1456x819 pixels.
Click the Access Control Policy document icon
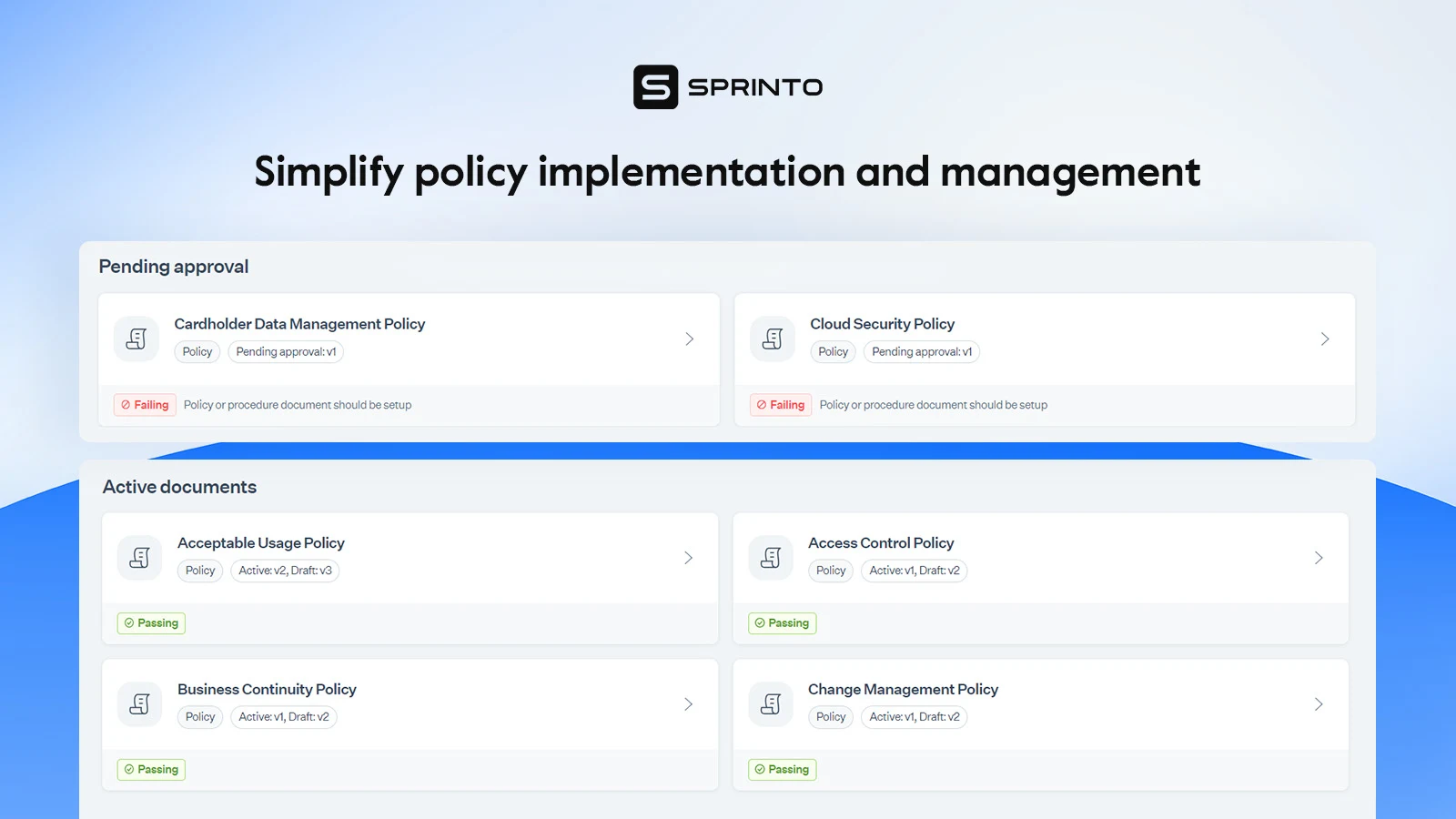click(770, 557)
